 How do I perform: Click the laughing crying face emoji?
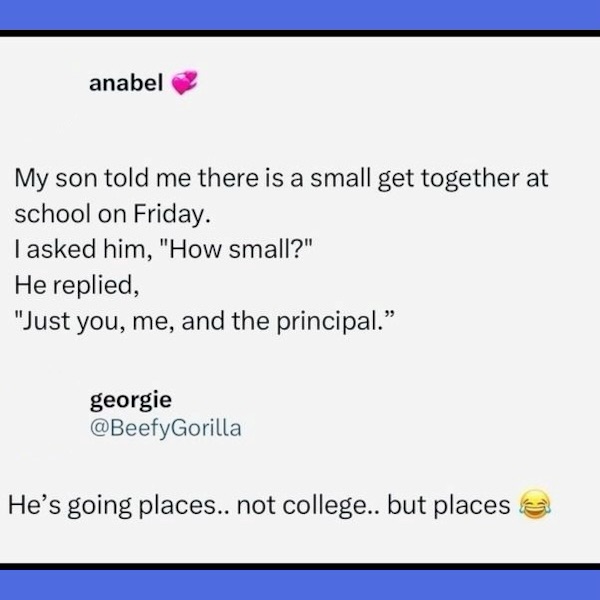(535, 504)
